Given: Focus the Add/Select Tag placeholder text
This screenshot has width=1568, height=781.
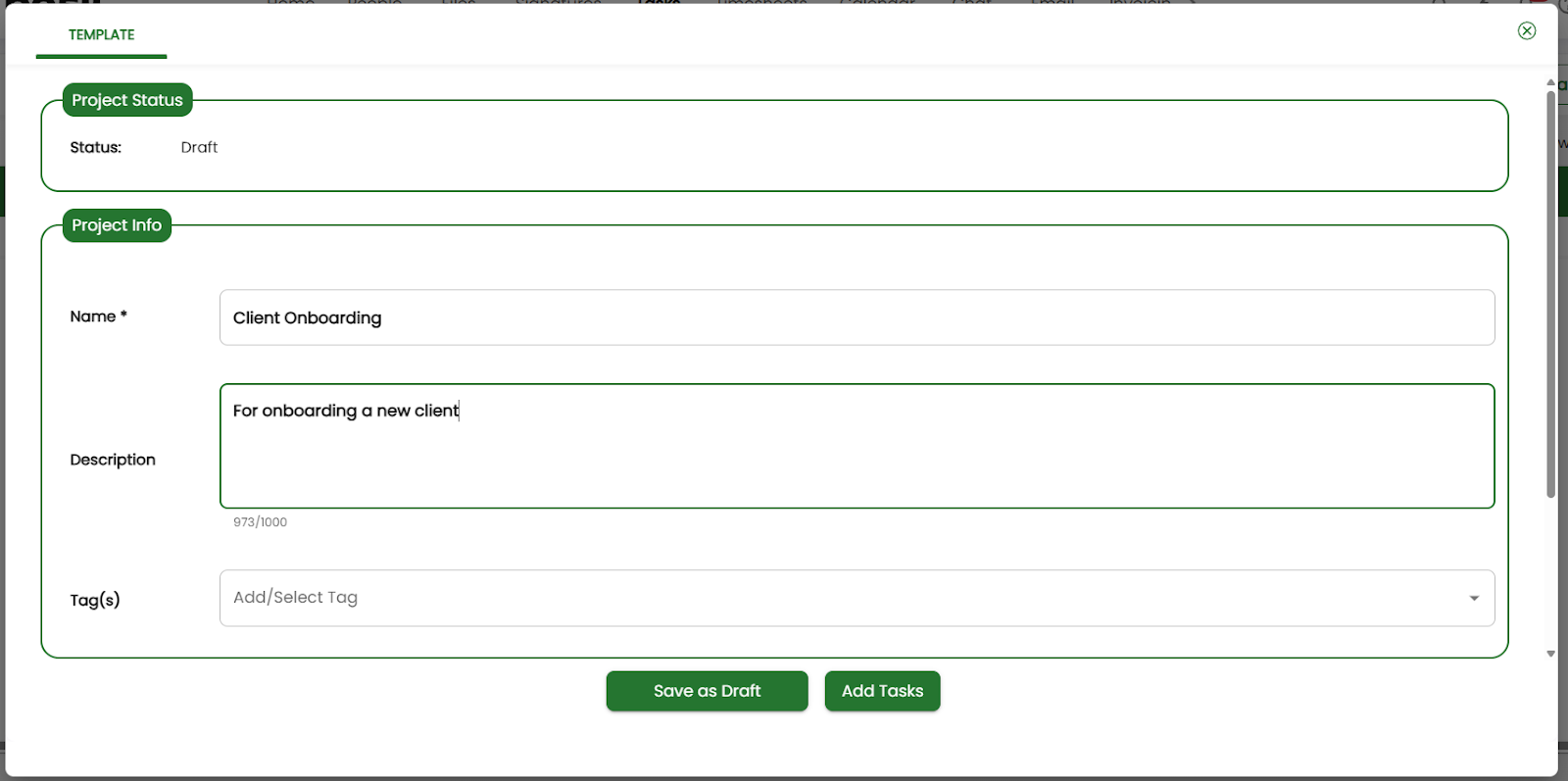Looking at the screenshot, I should (x=295, y=598).
